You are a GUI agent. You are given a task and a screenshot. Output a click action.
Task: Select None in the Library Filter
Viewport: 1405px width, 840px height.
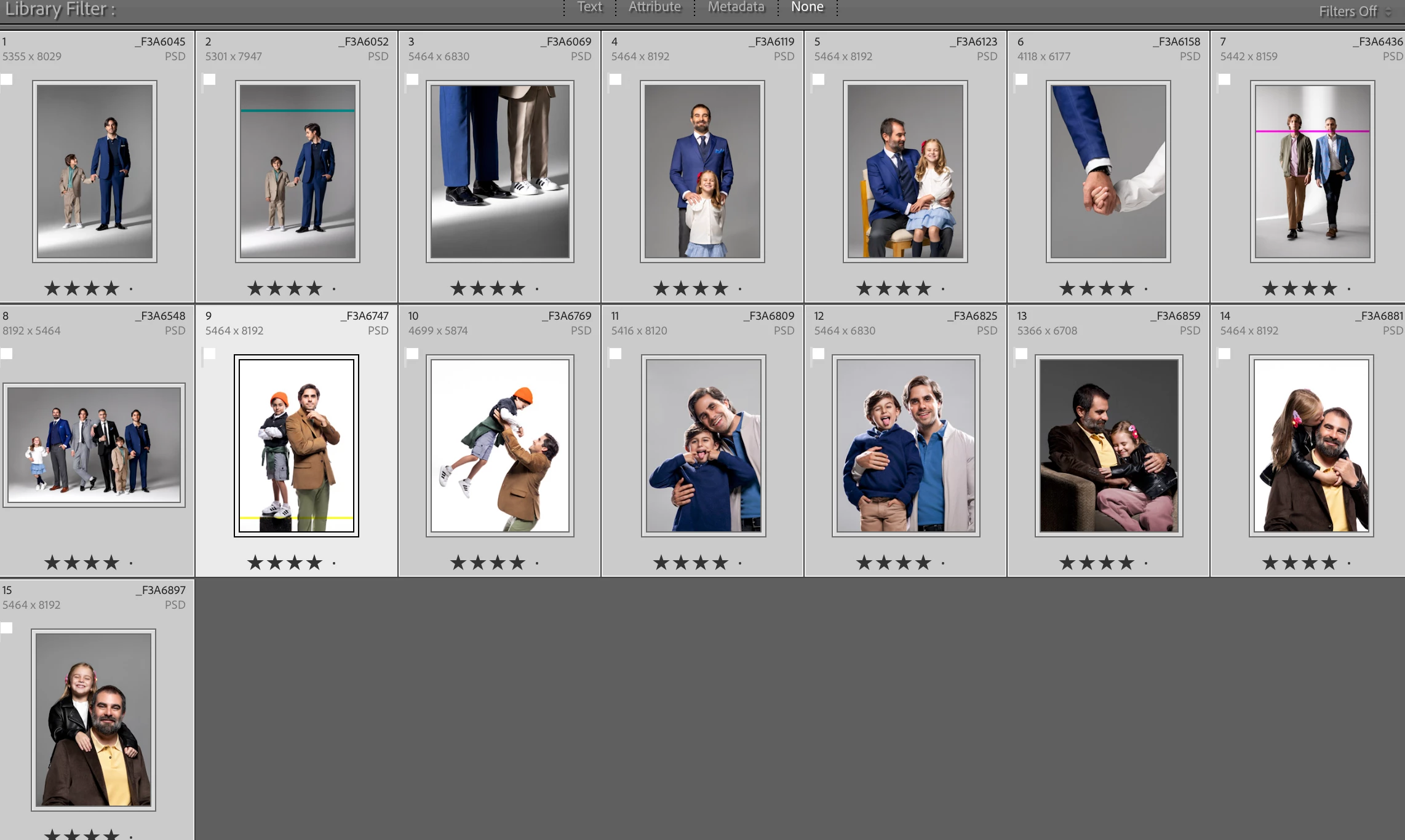[x=807, y=7]
